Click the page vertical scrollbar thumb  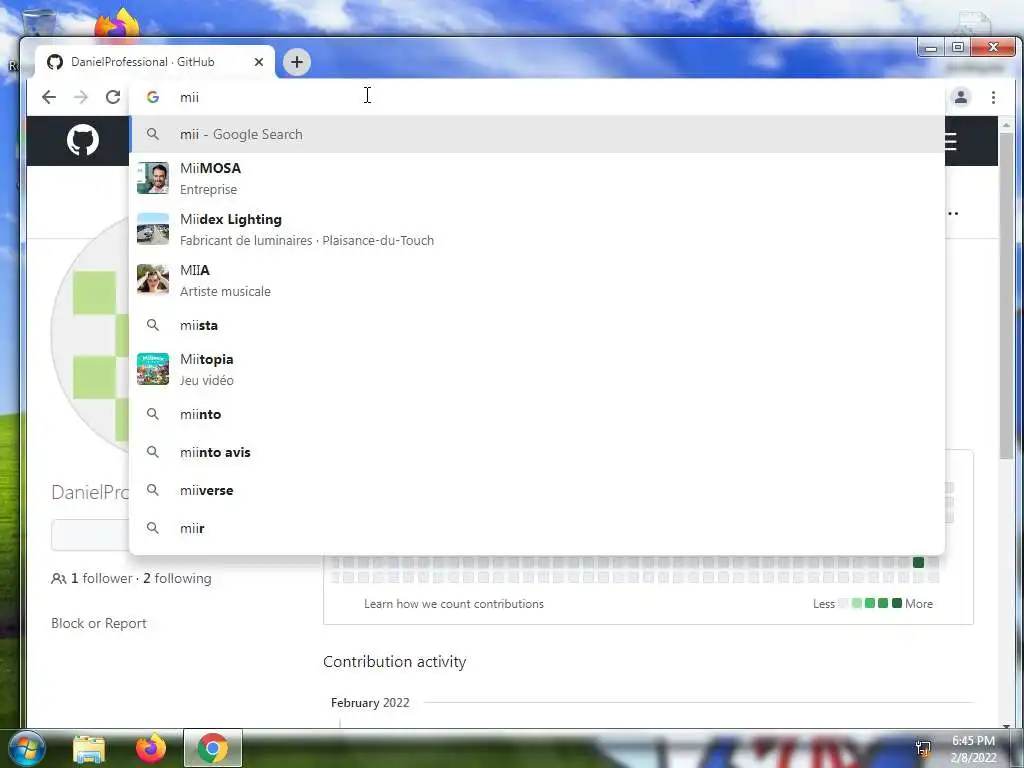click(x=1006, y=295)
